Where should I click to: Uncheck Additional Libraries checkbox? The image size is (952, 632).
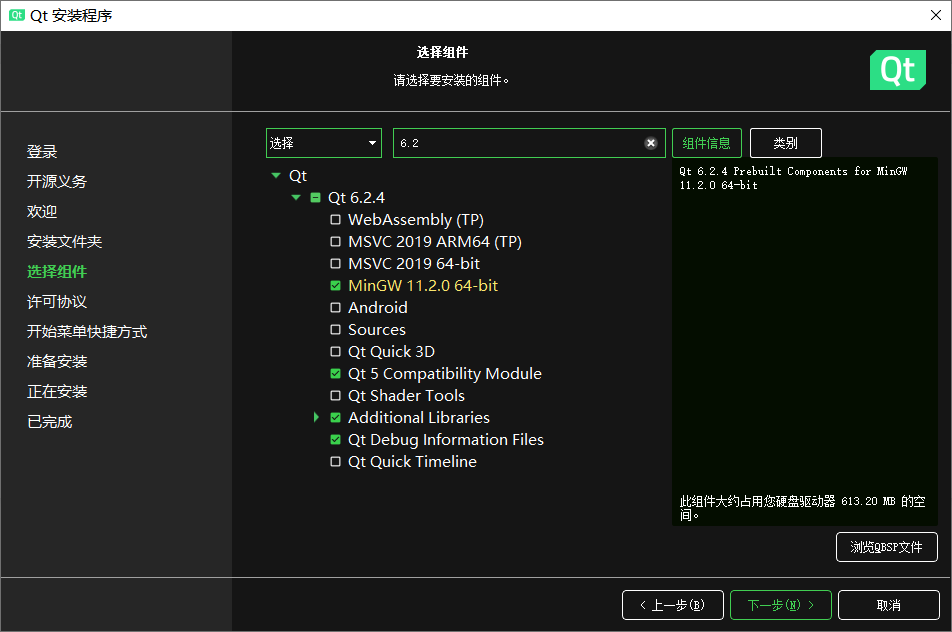[335, 418]
